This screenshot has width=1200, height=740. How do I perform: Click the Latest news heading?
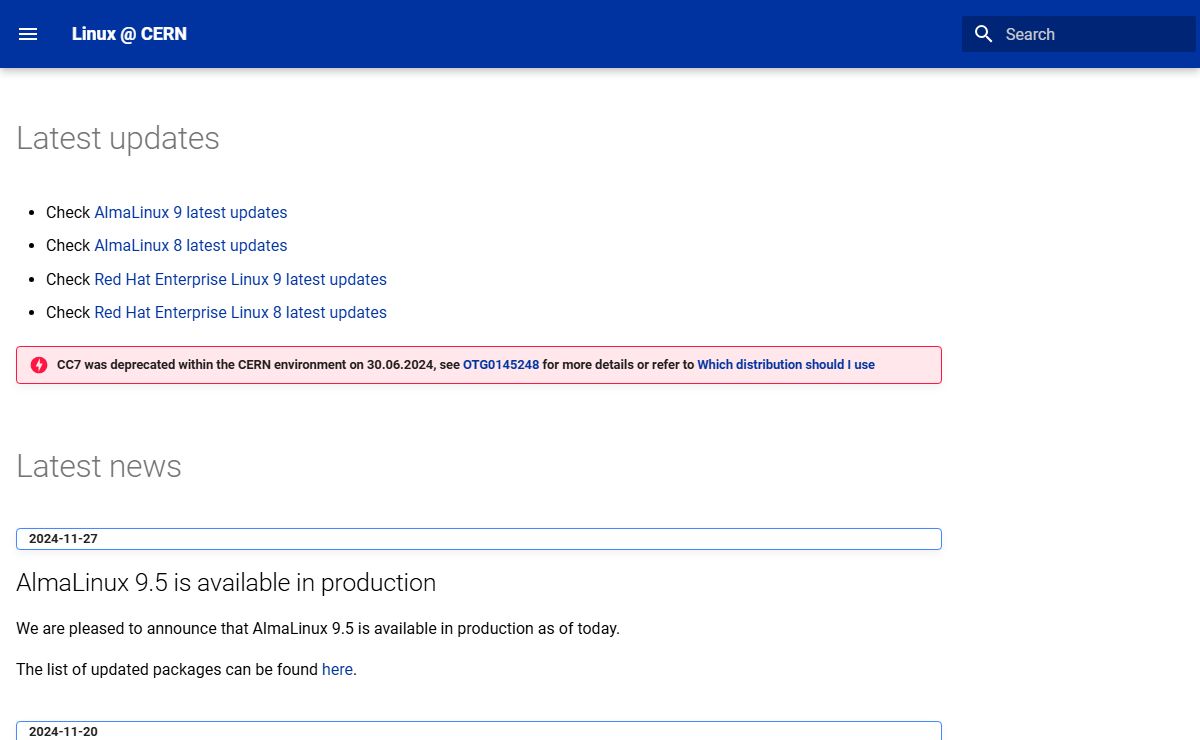point(99,466)
